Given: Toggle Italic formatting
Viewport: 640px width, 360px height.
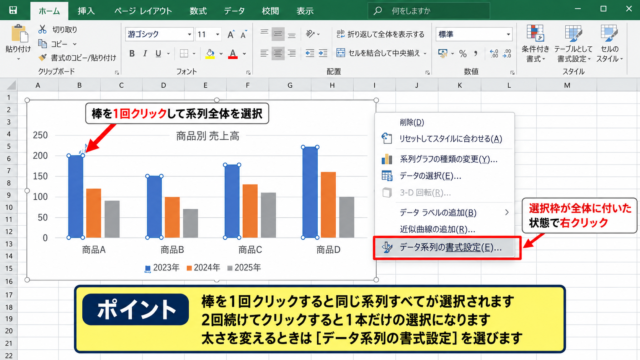Looking at the screenshot, I should [x=145, y=53].
